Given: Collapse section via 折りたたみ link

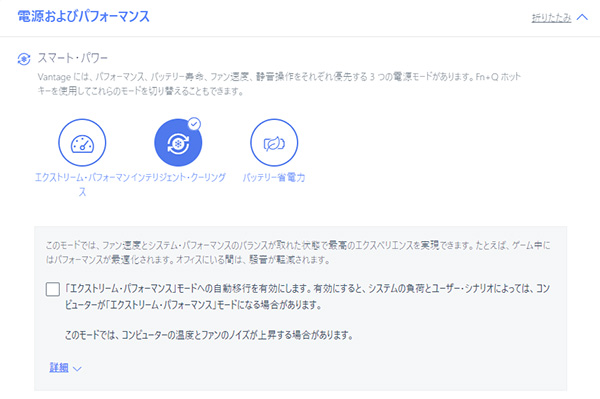Looking at the screenshot, I should pyautogui.click(x=551, y=18).
